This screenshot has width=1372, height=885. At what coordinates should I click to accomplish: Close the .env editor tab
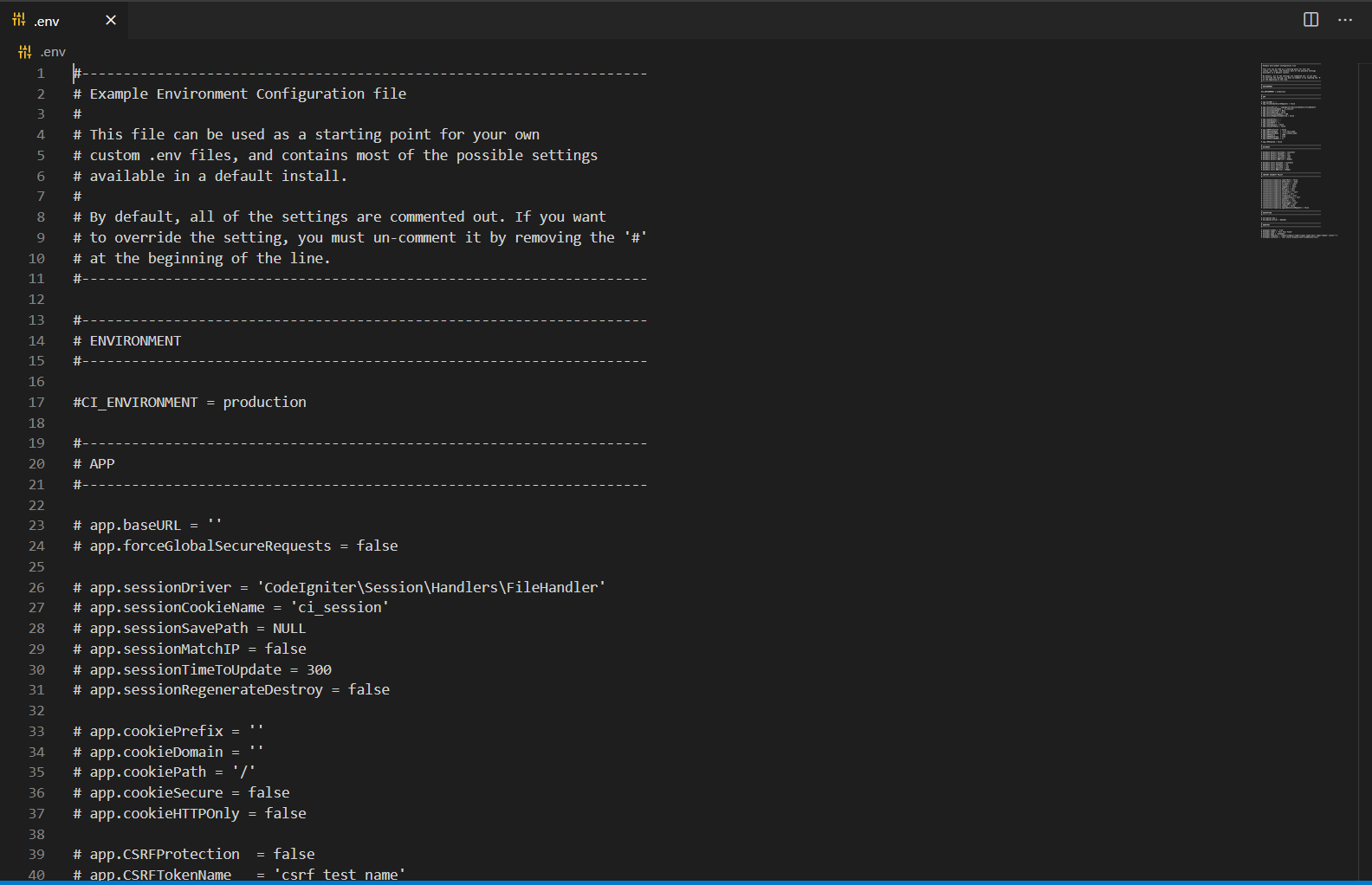[111, 20]
